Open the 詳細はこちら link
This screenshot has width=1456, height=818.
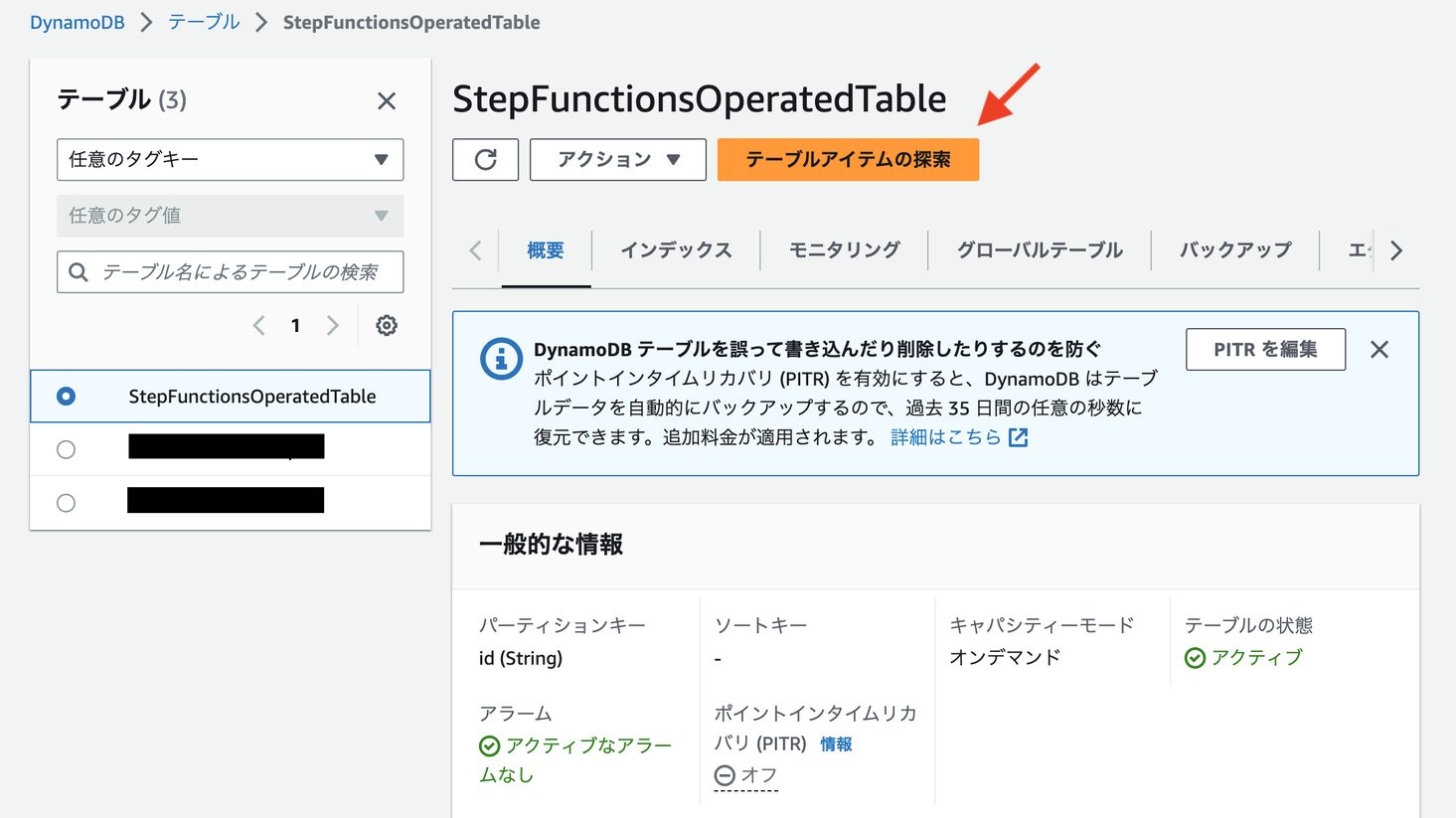tap(946, 436)
